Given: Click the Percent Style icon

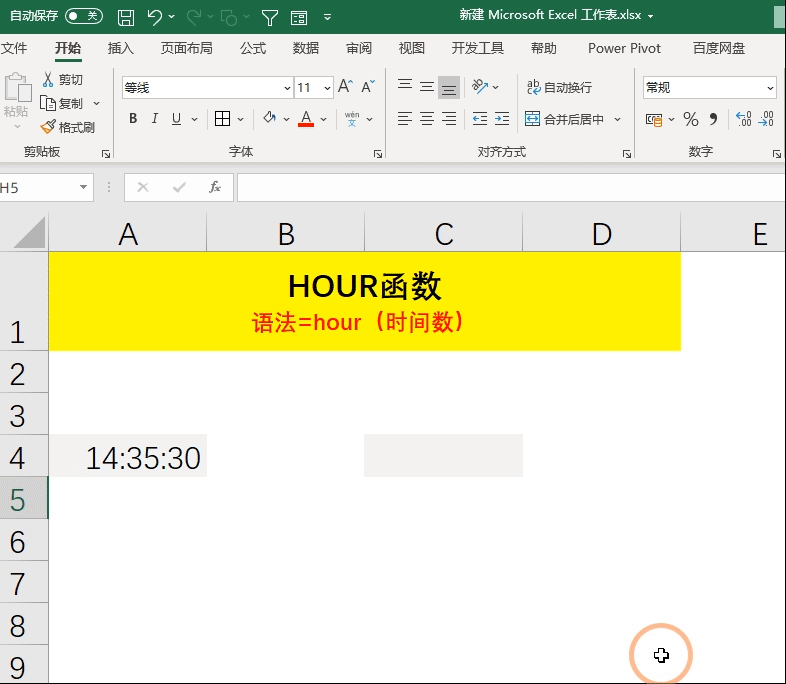Looking at the screenshot, I should (x=691, y=119).
